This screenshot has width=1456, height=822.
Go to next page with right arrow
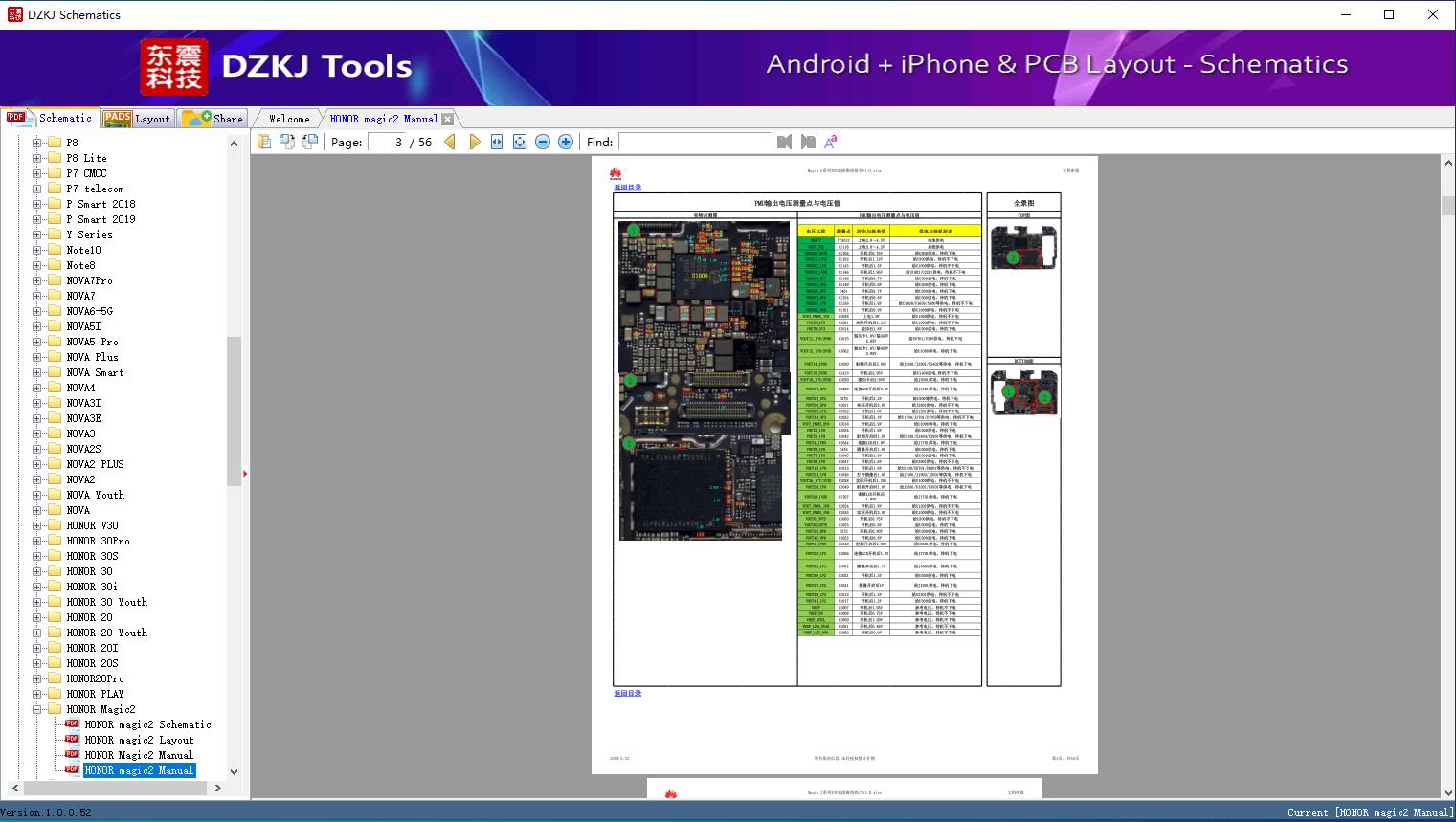[475, 142]
